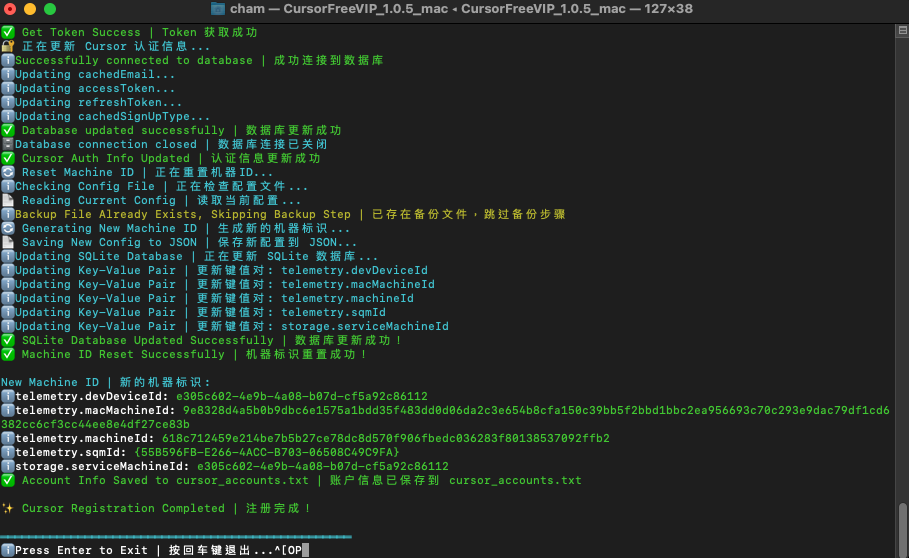Click the lock icon on the Cursor auth line
This screenshot has height=558, width=909.
pos(8,46)
